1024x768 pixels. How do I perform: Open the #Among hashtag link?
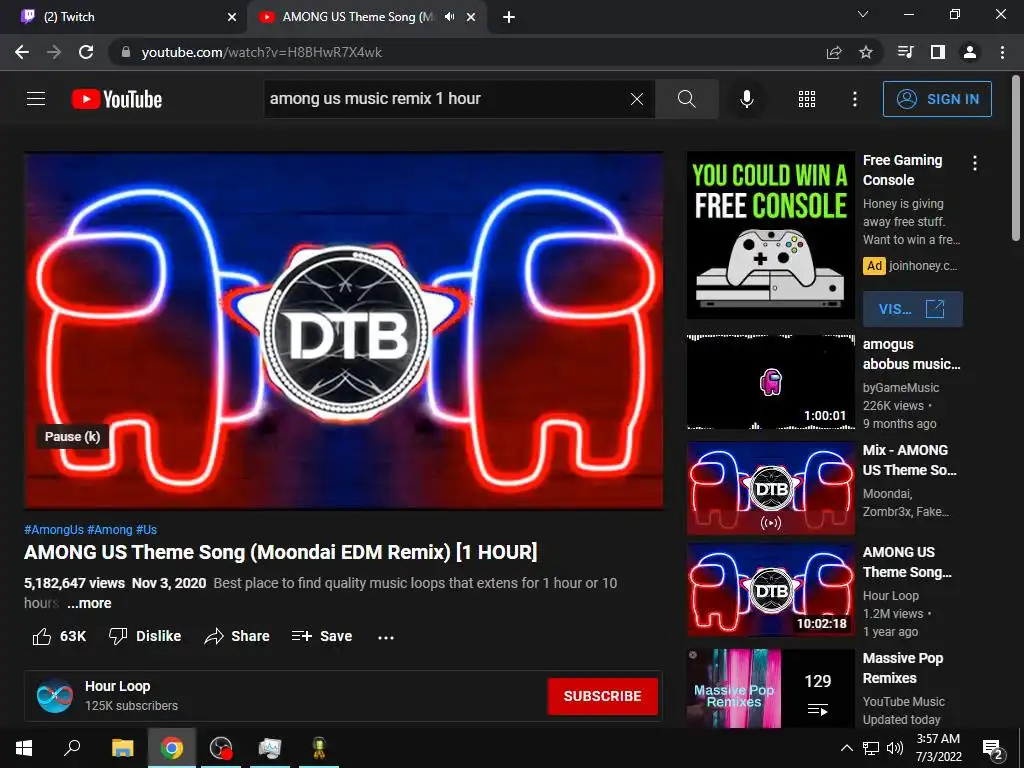110,530
